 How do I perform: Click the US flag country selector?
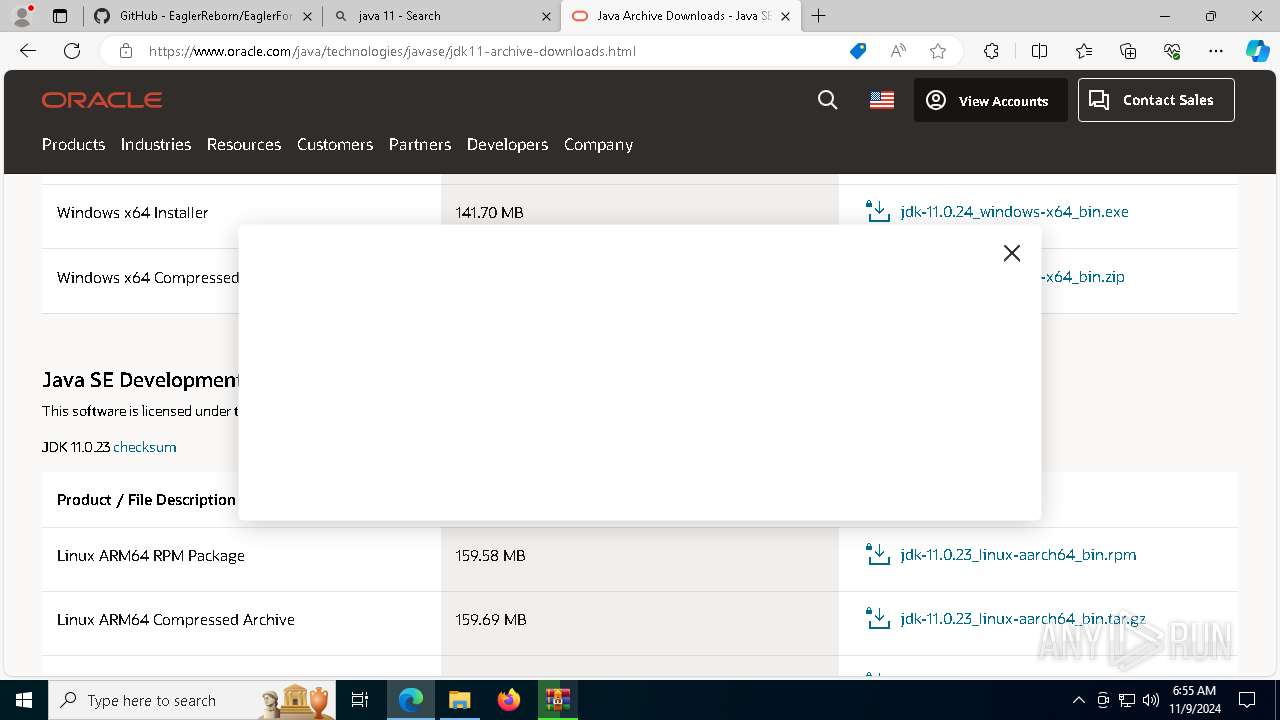(881, 100)
